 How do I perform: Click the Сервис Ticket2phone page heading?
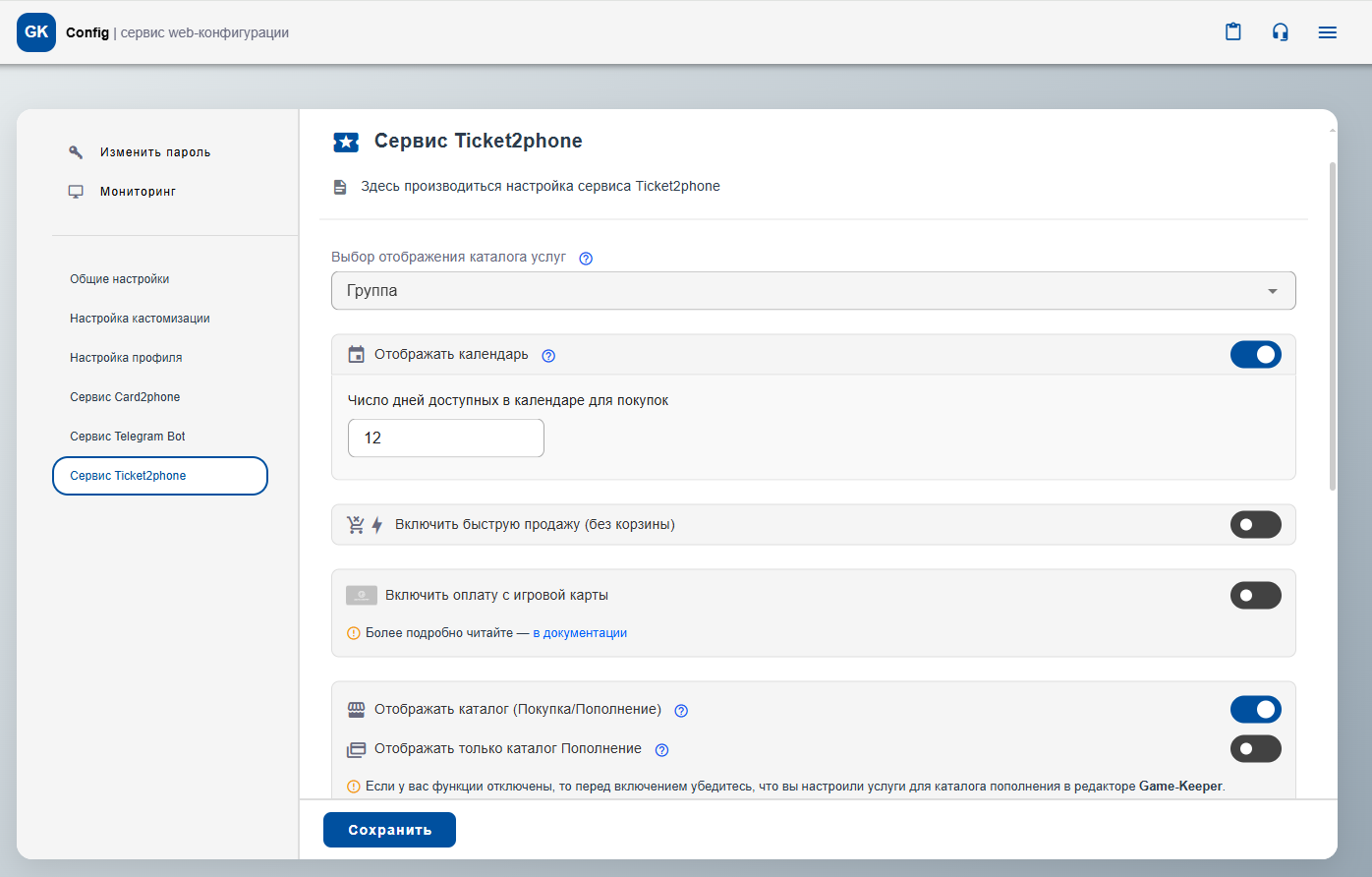pos(479,141)
